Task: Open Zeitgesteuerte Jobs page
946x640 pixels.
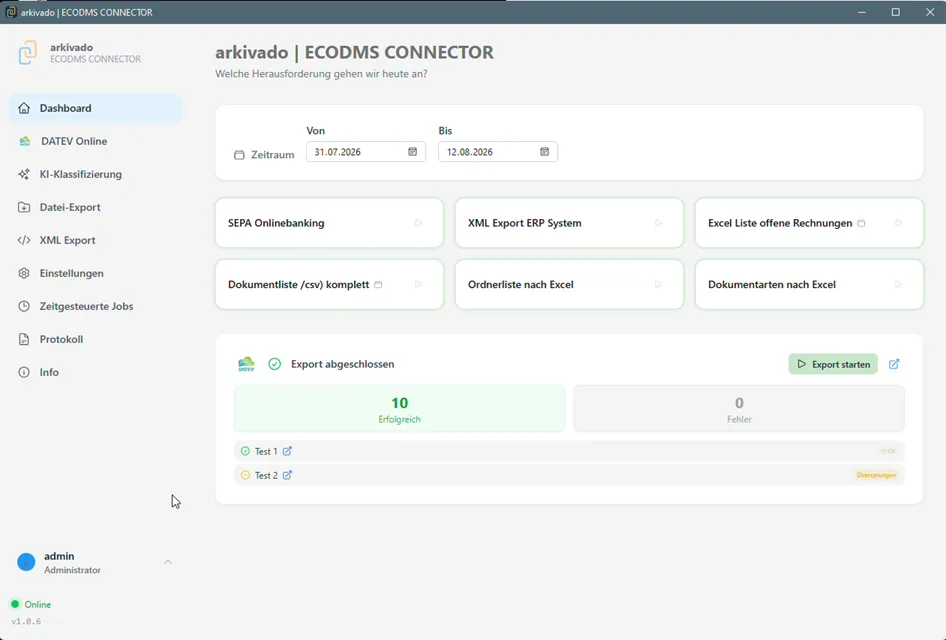Action: 95,306
